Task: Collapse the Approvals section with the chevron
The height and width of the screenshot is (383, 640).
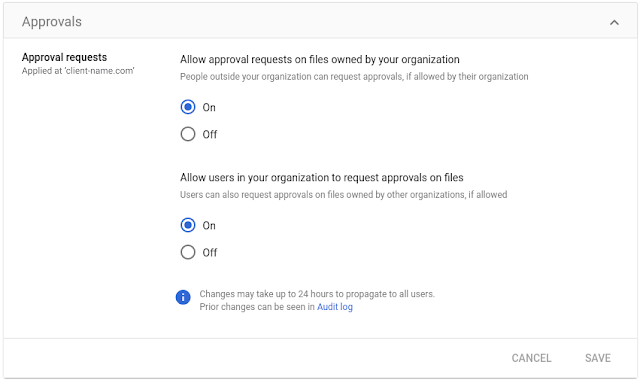Action: tap(614, 22)
